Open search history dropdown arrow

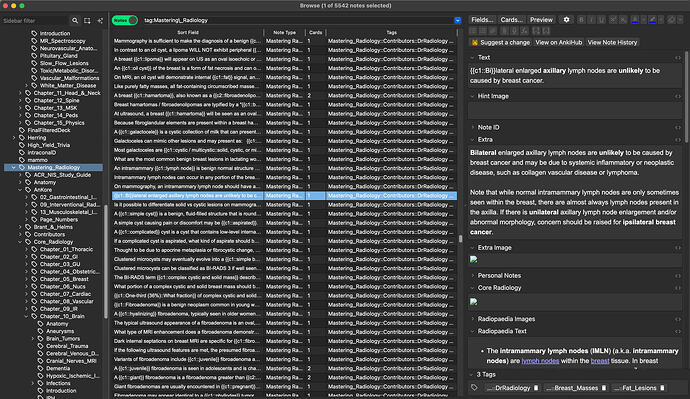pyautogui.click(x=458, y=20)
